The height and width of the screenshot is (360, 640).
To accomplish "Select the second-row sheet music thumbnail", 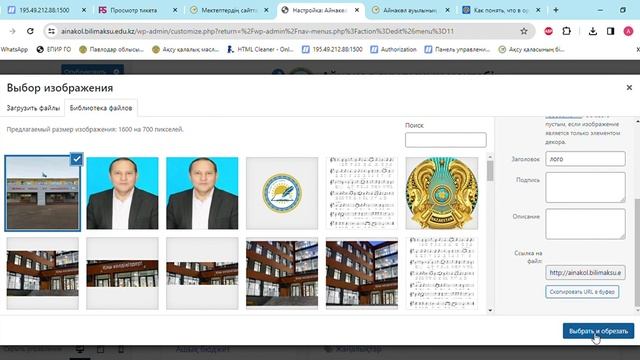I will [442, 273].
